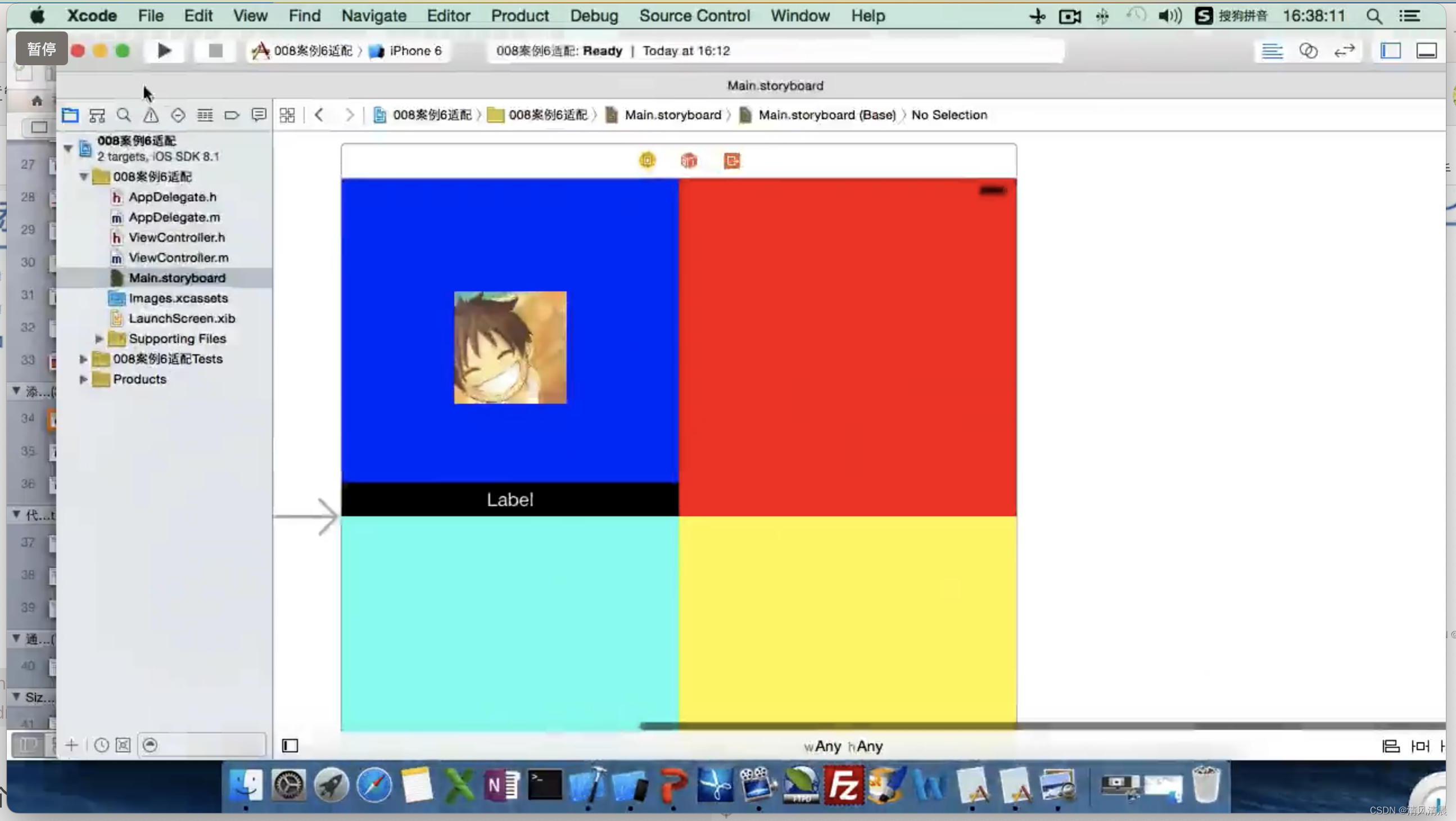1456x821 pixels.
Task: Open the Issue navigator warning icon
Action: 151,115
